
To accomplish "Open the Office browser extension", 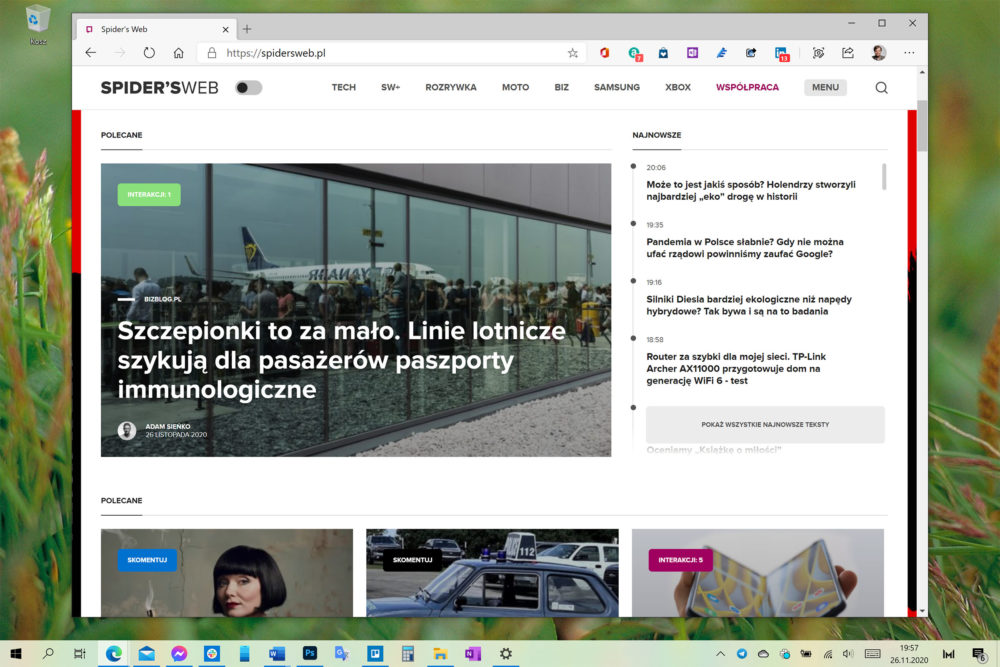I will (x=604, y=53).
